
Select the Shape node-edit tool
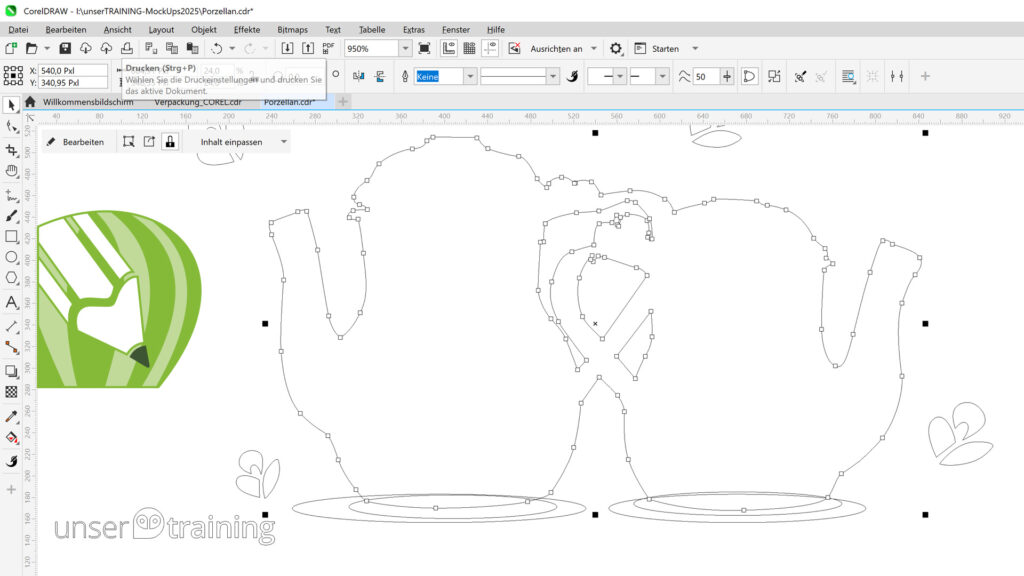click(11, 127)
